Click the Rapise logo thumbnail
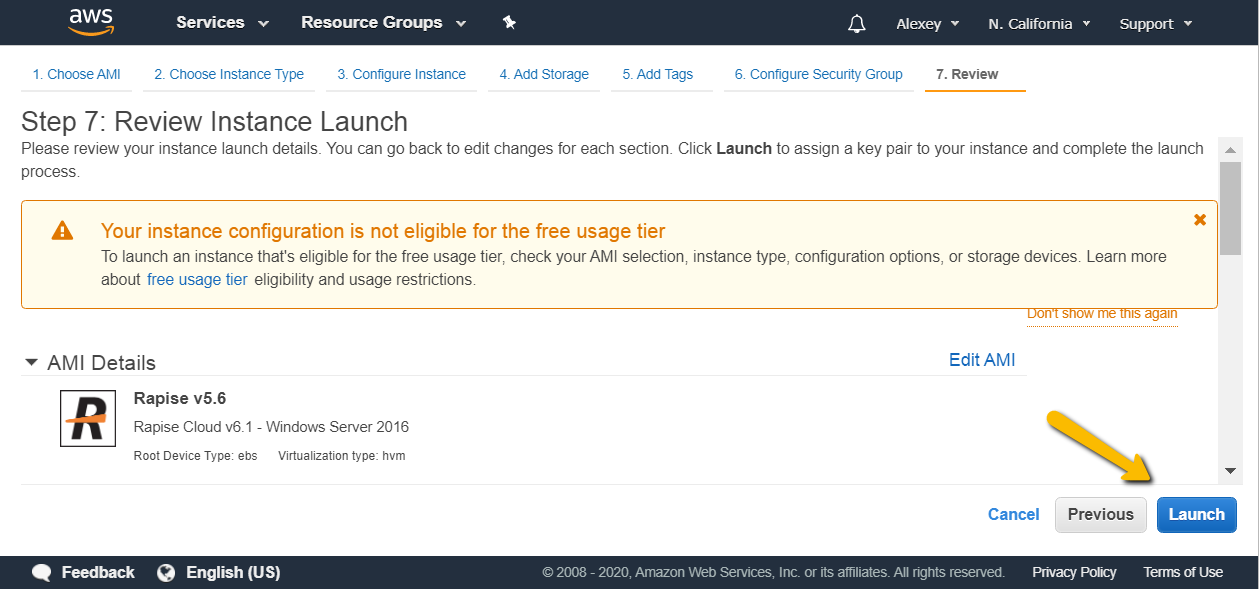The height and width of the screenshot is (589, 1259). point(88,418)
